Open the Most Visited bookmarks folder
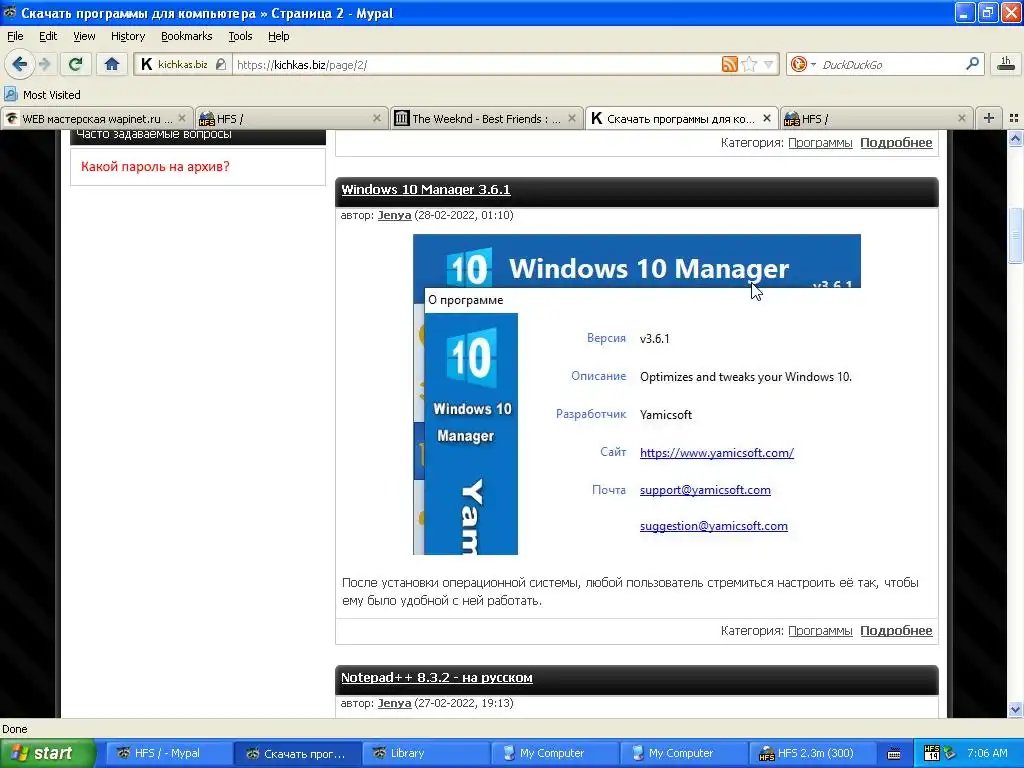Viewport: 1024px width, 768px height. [x=43, y=95]
